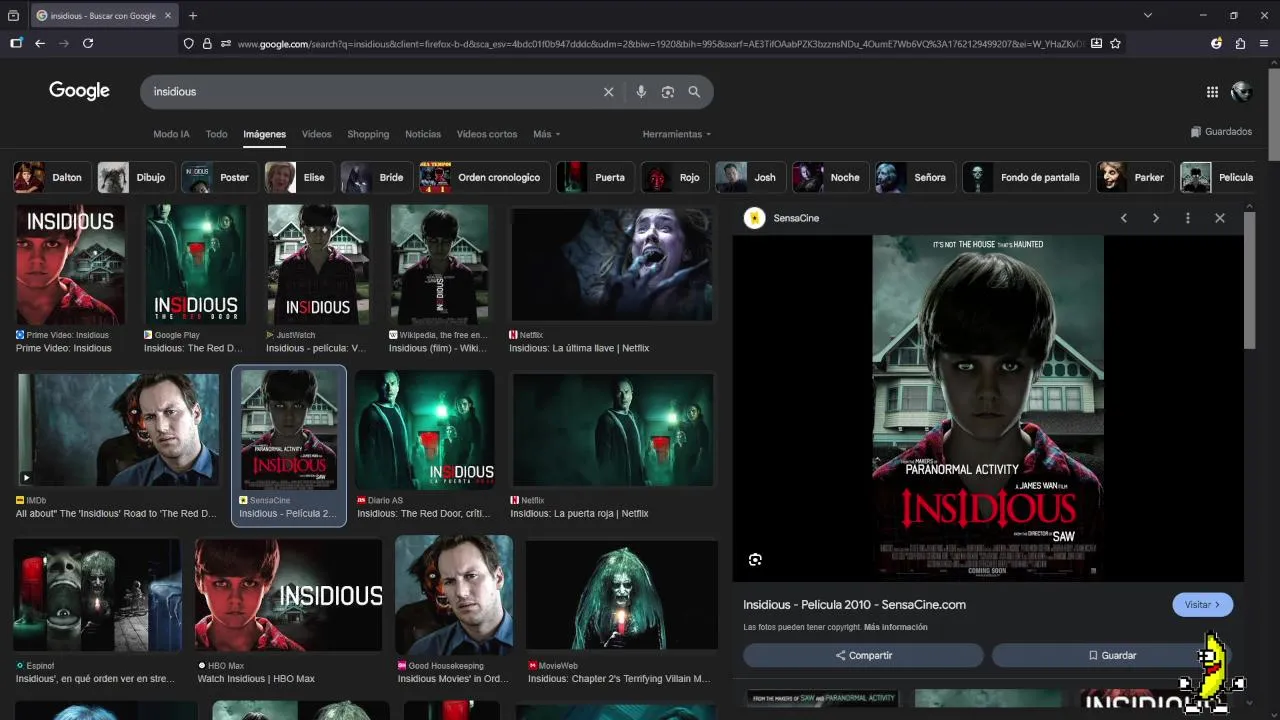This screenshot has width=1280, height=720.
Task: Expand the Más search categories dropdown
Action: click(546, 134)
